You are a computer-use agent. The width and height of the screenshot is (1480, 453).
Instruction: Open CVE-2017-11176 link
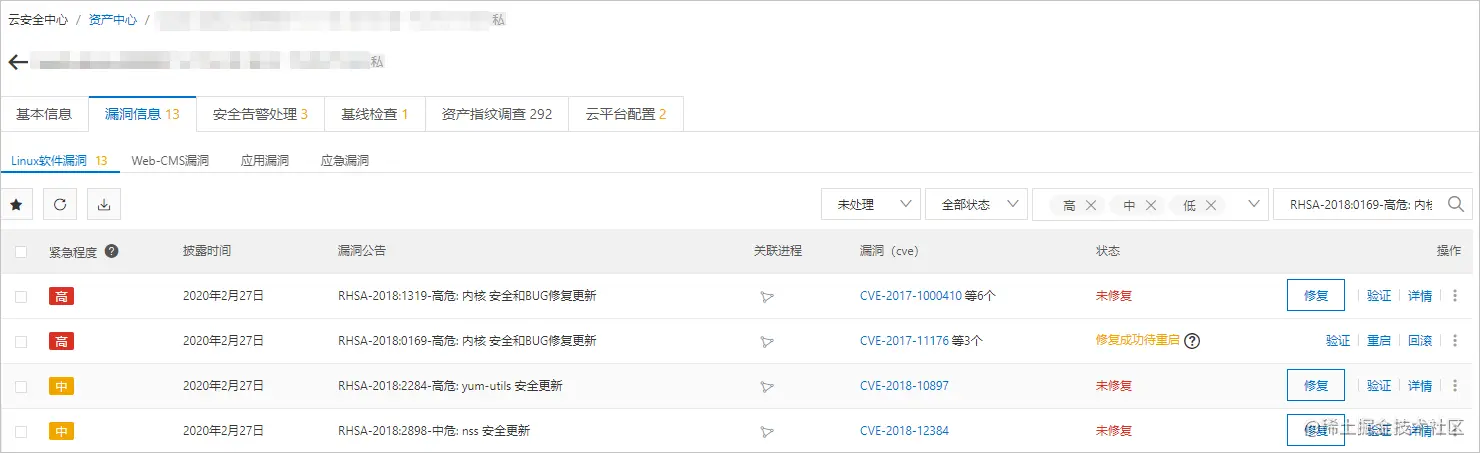[x=904, y=341]
